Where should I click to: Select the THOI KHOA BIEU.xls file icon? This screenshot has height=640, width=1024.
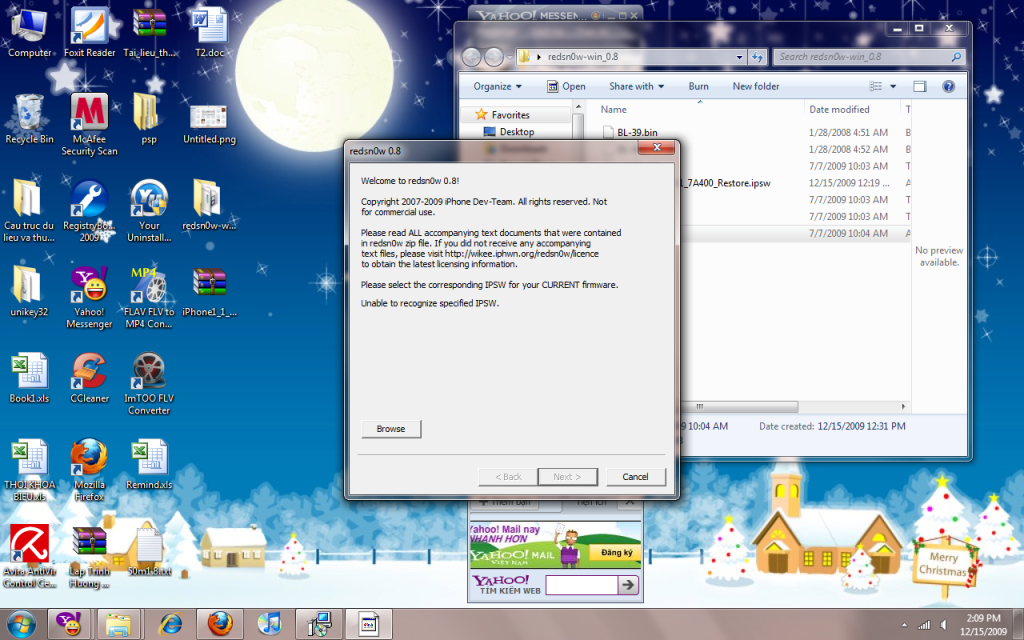coord(29,470)
